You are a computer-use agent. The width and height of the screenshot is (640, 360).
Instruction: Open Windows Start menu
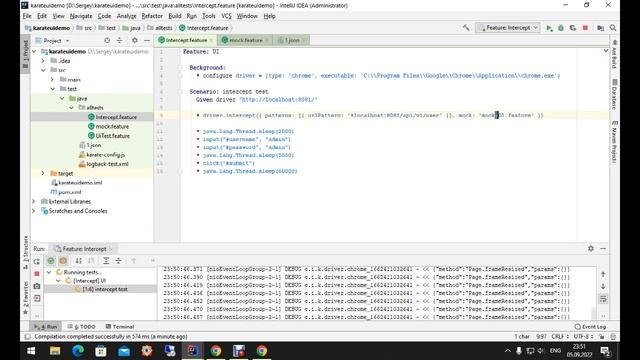click(x=31, y=351)
